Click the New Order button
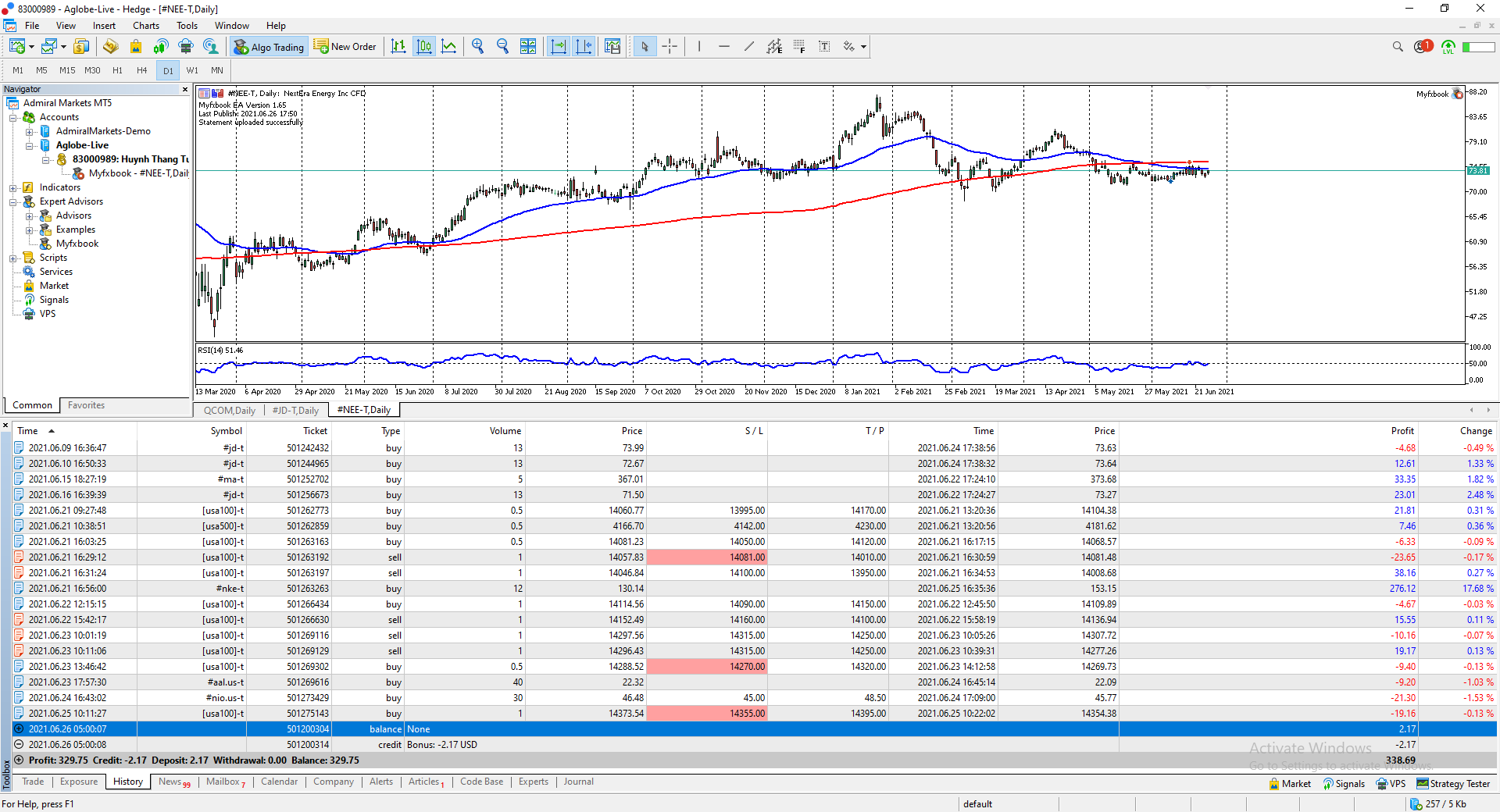Image resolution: width=1500 pixels, height=812 pixels. (x=345, y=47)
